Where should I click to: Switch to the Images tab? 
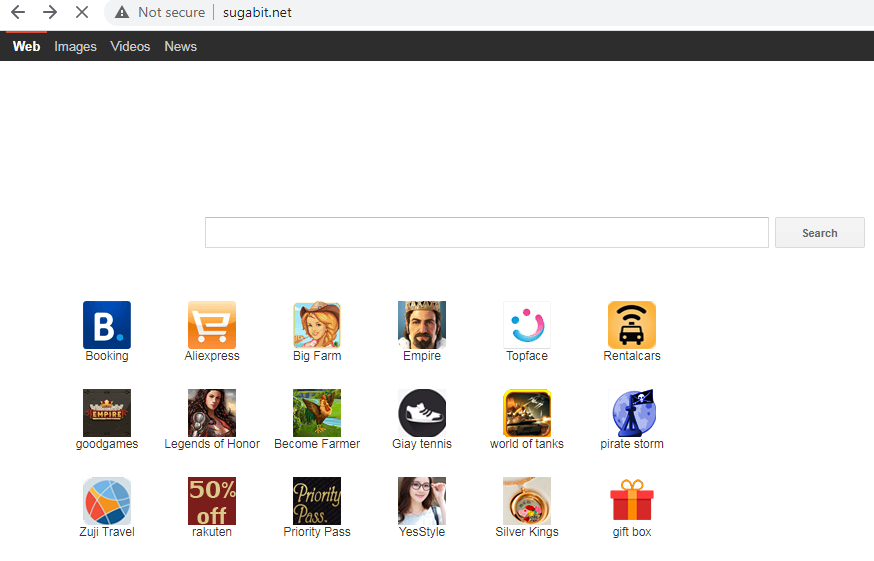[75, 47]
